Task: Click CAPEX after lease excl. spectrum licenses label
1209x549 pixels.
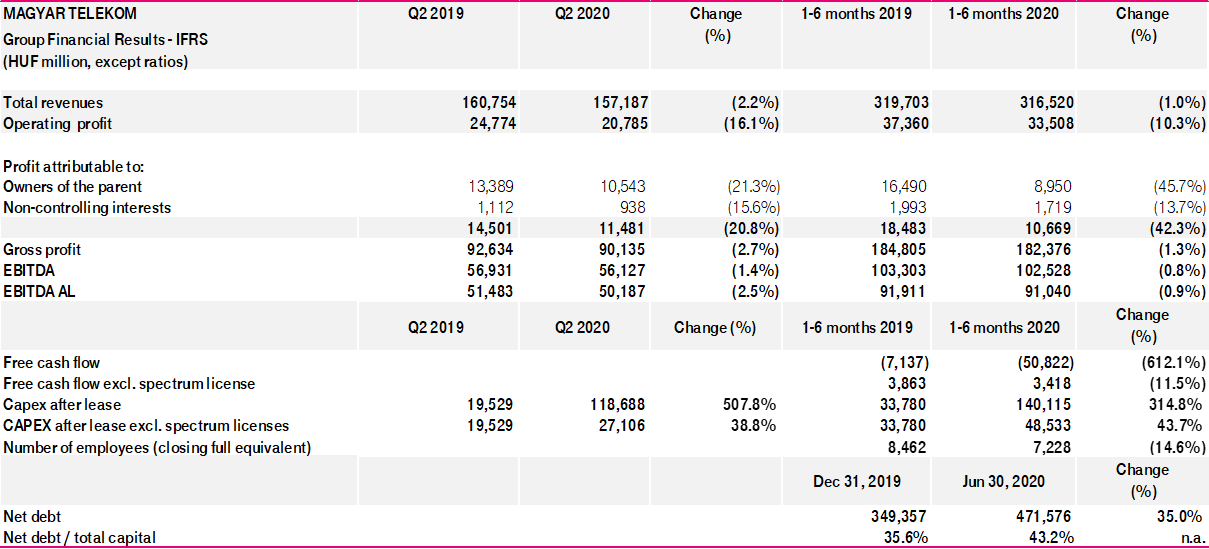Action: 146,426
